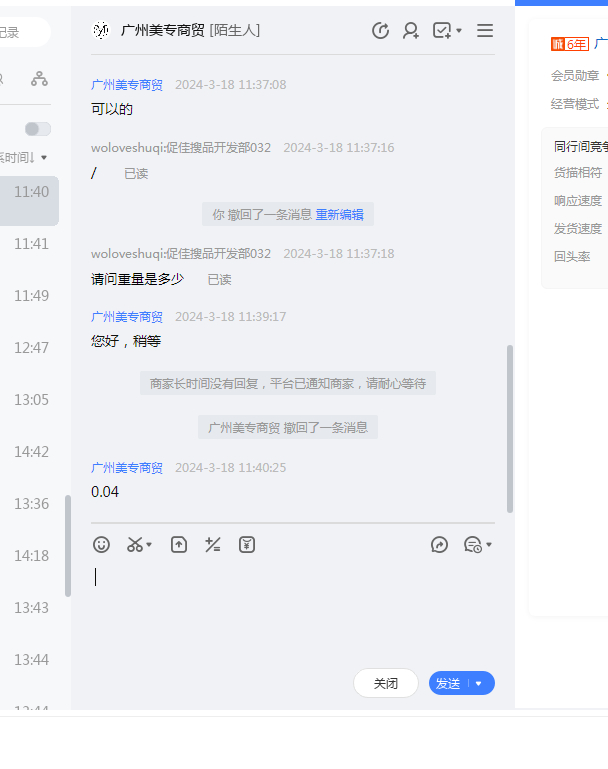The width and height of the screenshot is (608, 769).
Task: Click the message 可以的
Action: [x=112, y=109]
